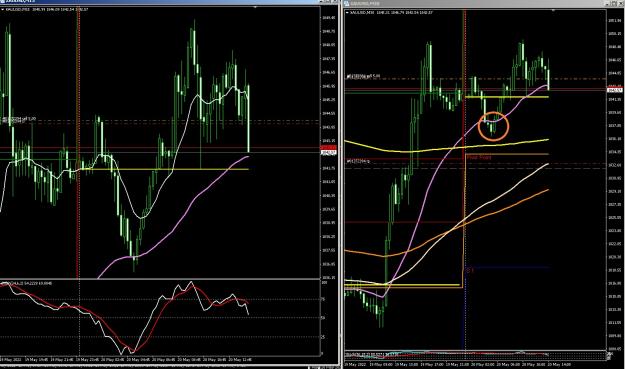The width and height of the screenshot is (625, 369).
Task: Click the current price tag on the right chart axis
Action: [614, 90]
